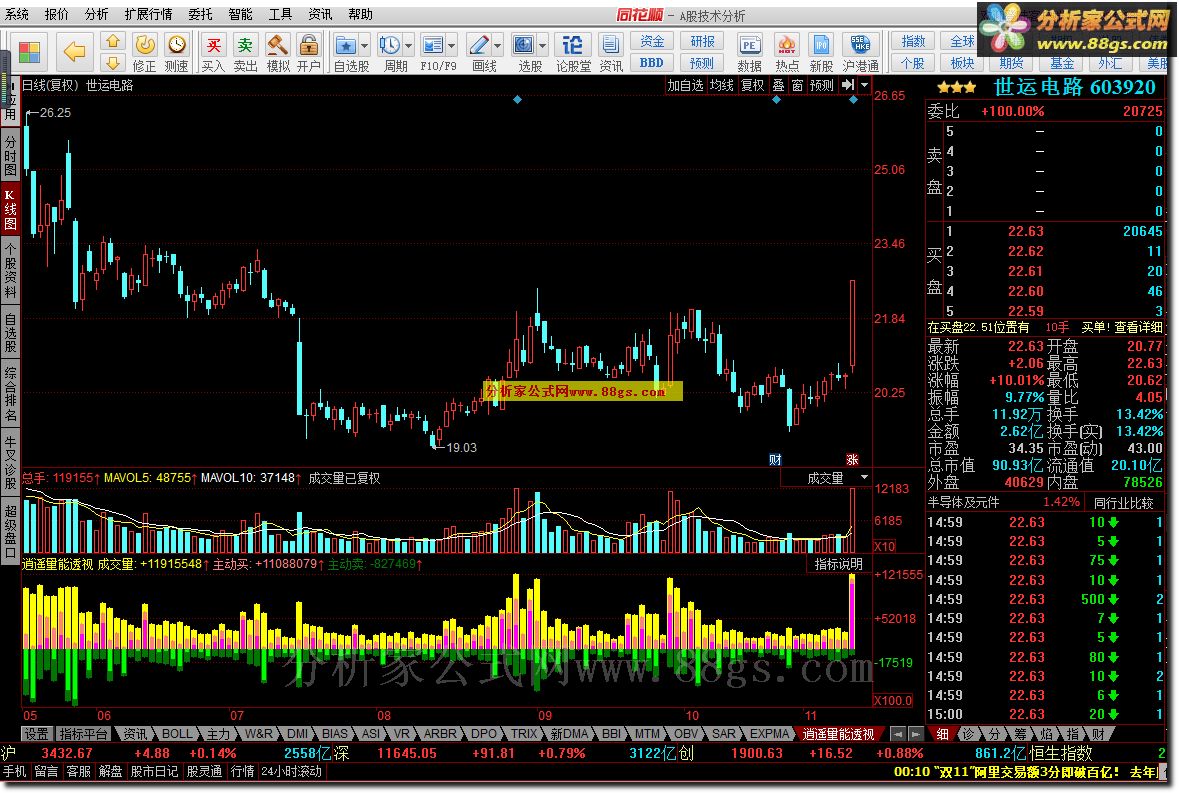
Task: Open the F10/F9 info icon
Action: [432, 46]
